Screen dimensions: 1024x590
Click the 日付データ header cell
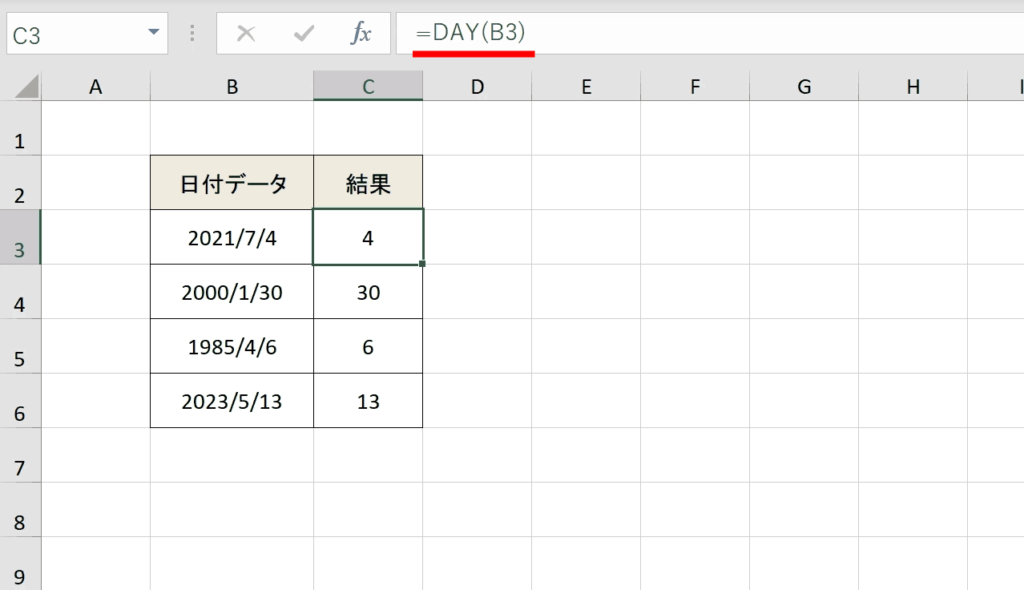point(232,183)
